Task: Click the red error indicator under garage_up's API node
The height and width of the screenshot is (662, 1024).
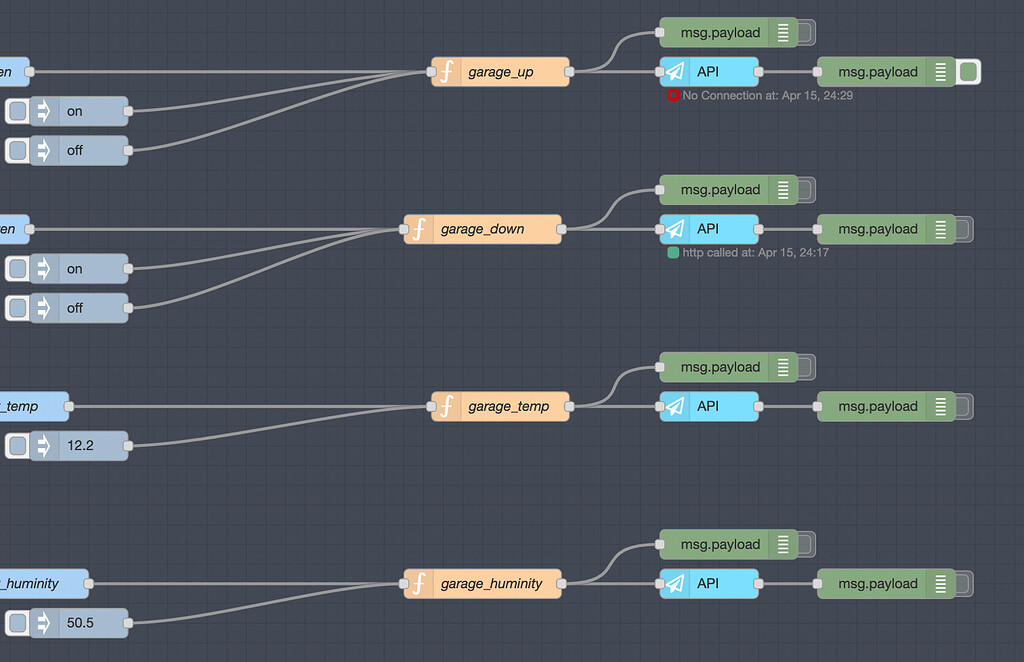Action: pos(671,95)
